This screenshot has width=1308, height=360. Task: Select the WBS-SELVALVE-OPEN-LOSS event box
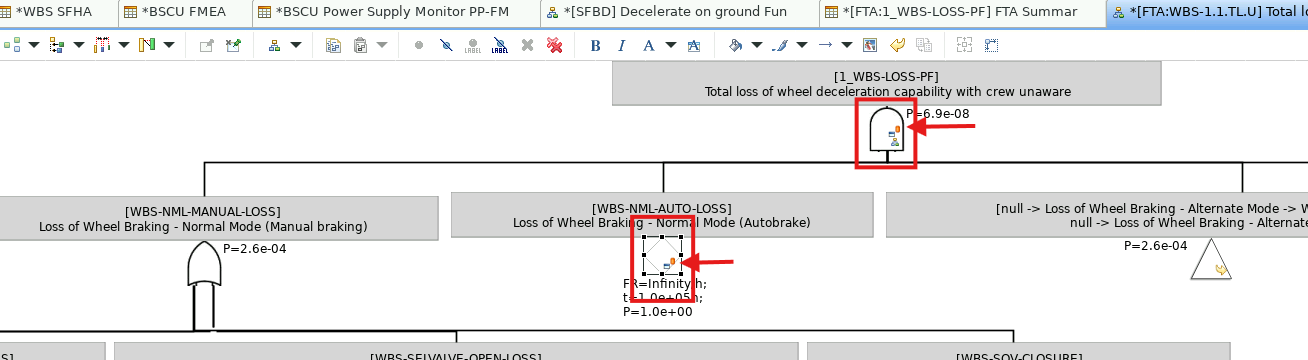[456, 351]
